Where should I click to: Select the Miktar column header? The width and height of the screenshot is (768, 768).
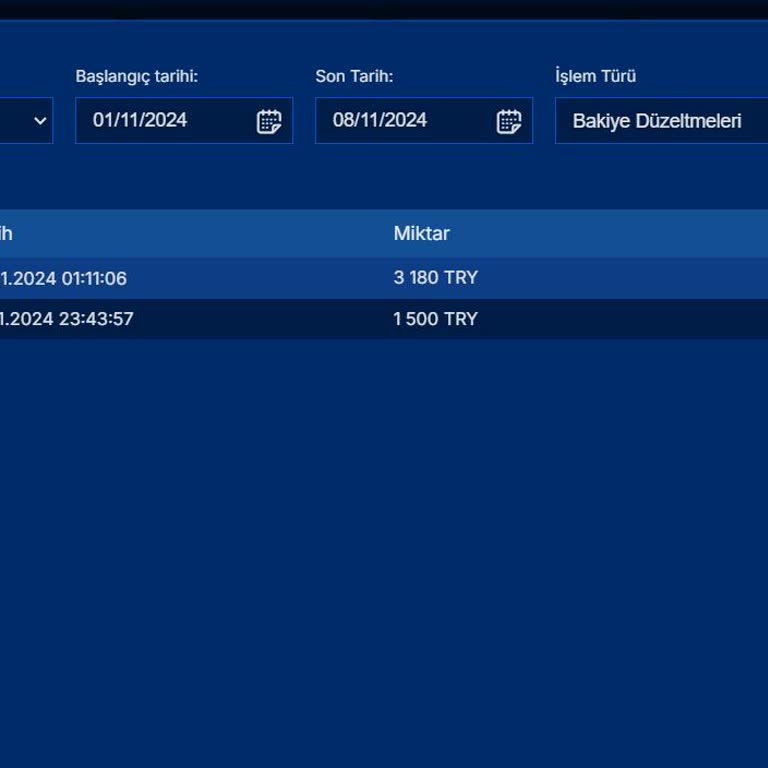422,234
